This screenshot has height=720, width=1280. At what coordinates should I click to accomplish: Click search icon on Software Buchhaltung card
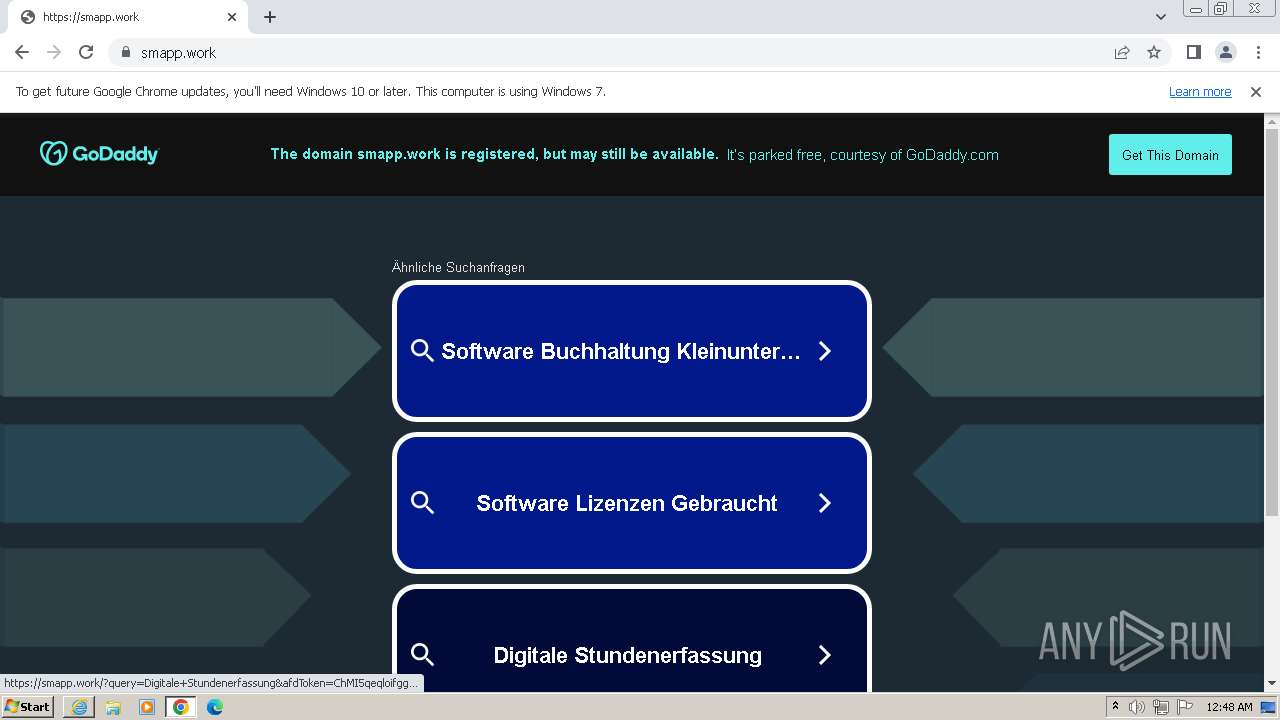[422, 351]
